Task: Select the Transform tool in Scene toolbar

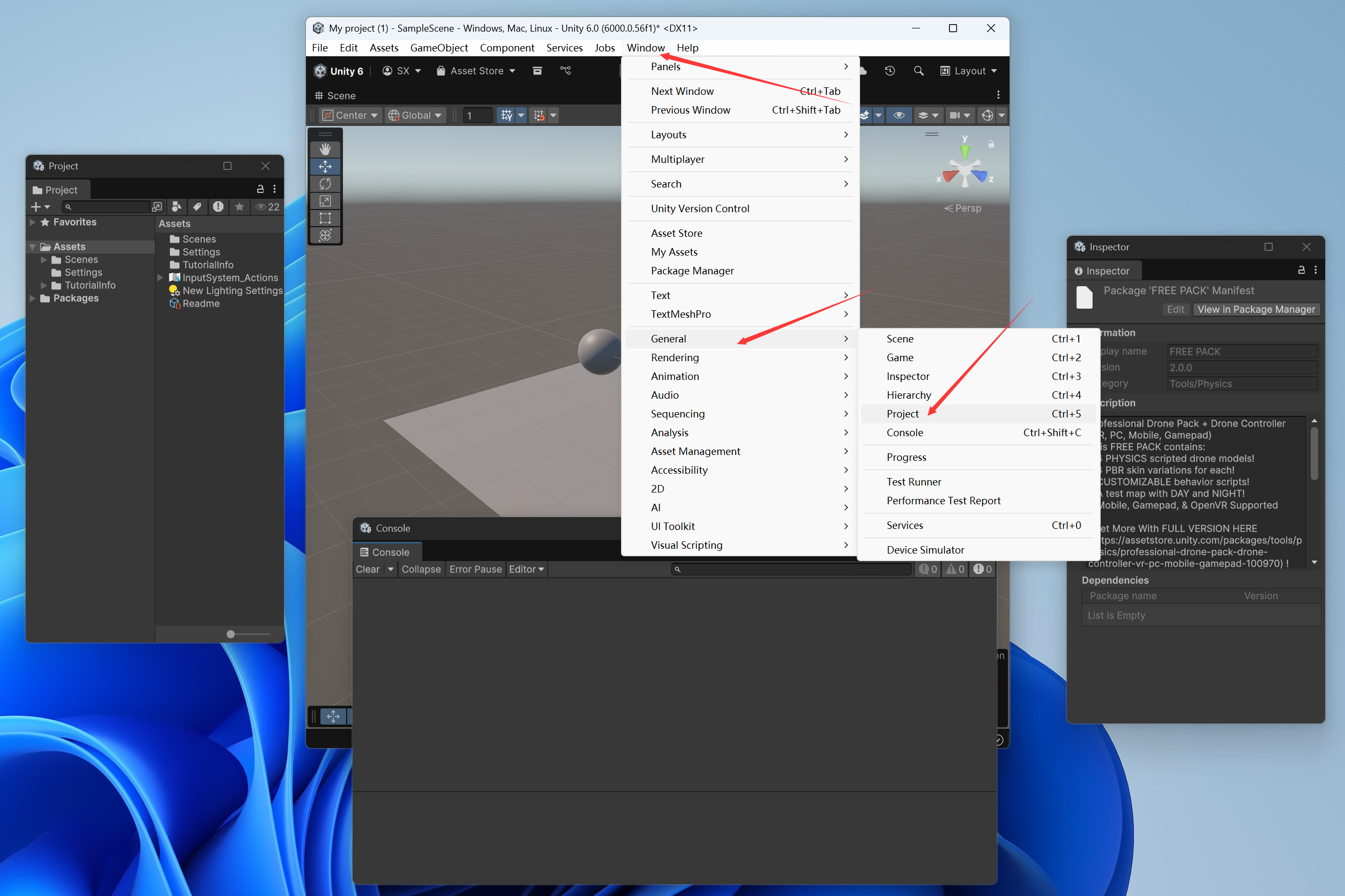Action: click(325, 235)
